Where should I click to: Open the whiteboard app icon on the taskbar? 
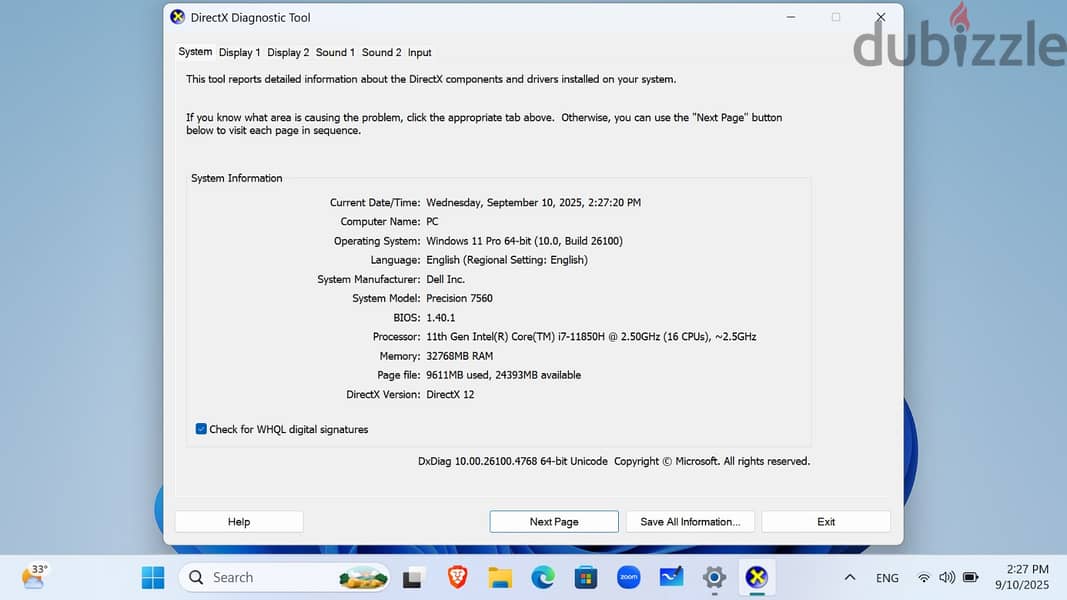pyautogui.click(x=671, y=578)
